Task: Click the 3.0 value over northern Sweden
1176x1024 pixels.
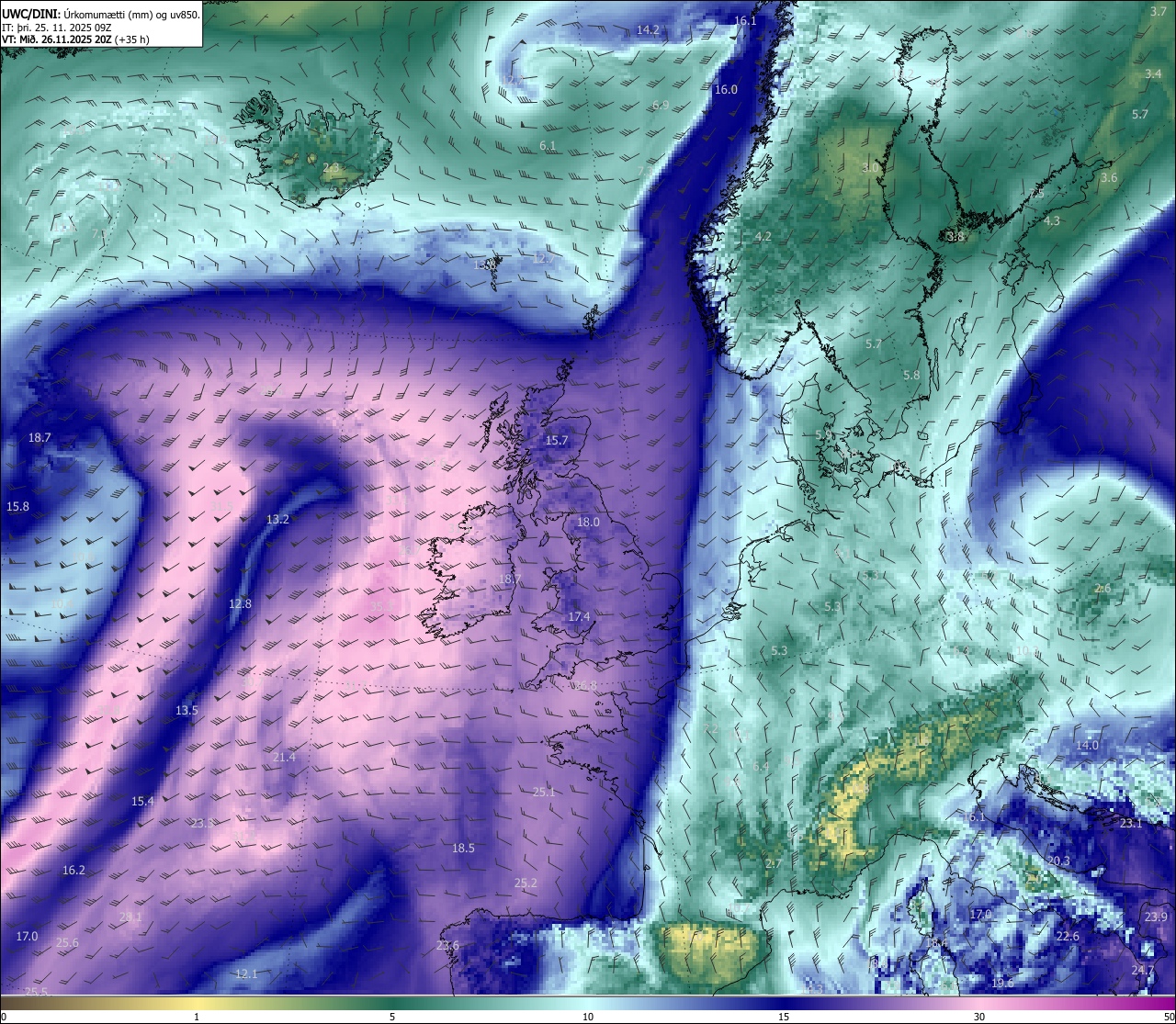Action: [x=870, y=168]
